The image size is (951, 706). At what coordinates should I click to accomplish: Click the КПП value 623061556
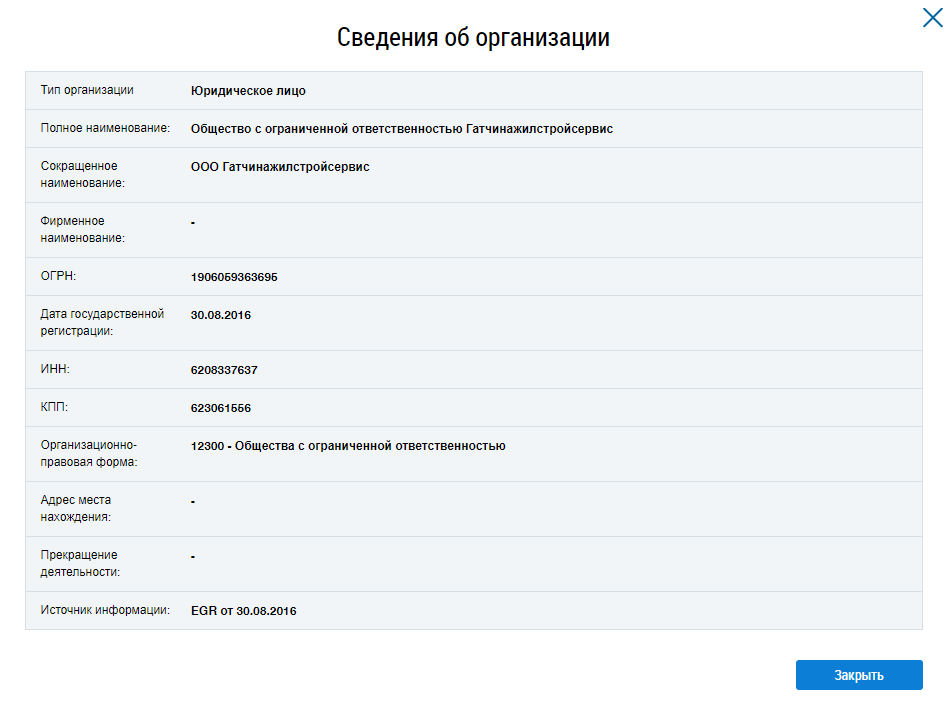pyautogui.click(x=221, y=408)
